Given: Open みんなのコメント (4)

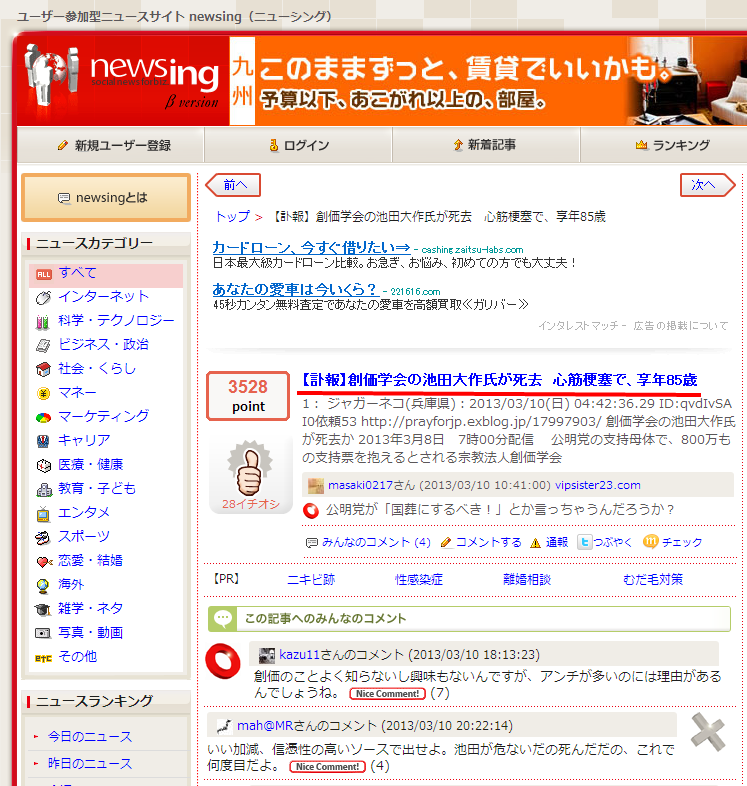Looking at the screenshot, I should point(376,542).
